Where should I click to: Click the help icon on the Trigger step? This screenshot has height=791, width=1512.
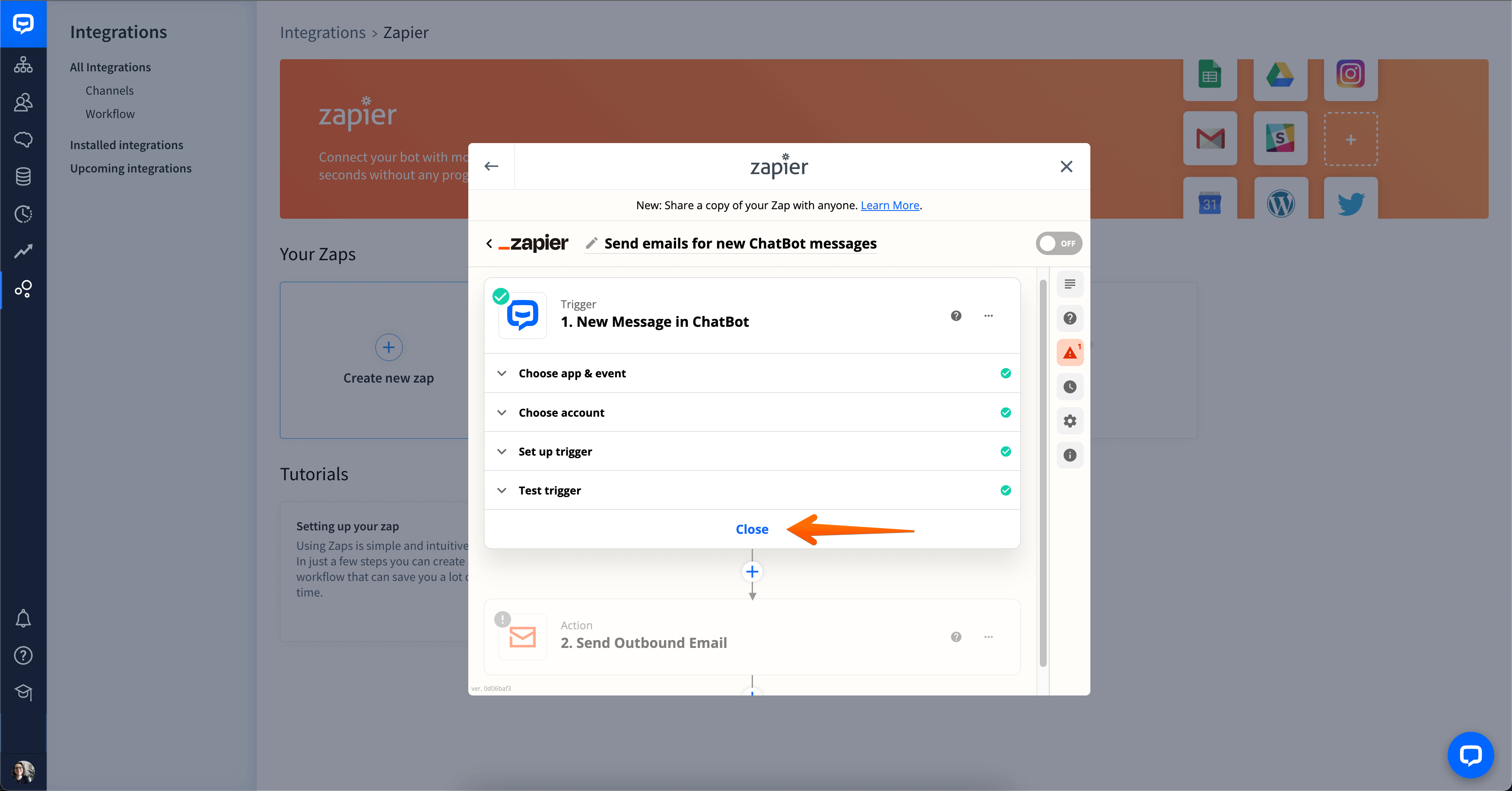956,316
